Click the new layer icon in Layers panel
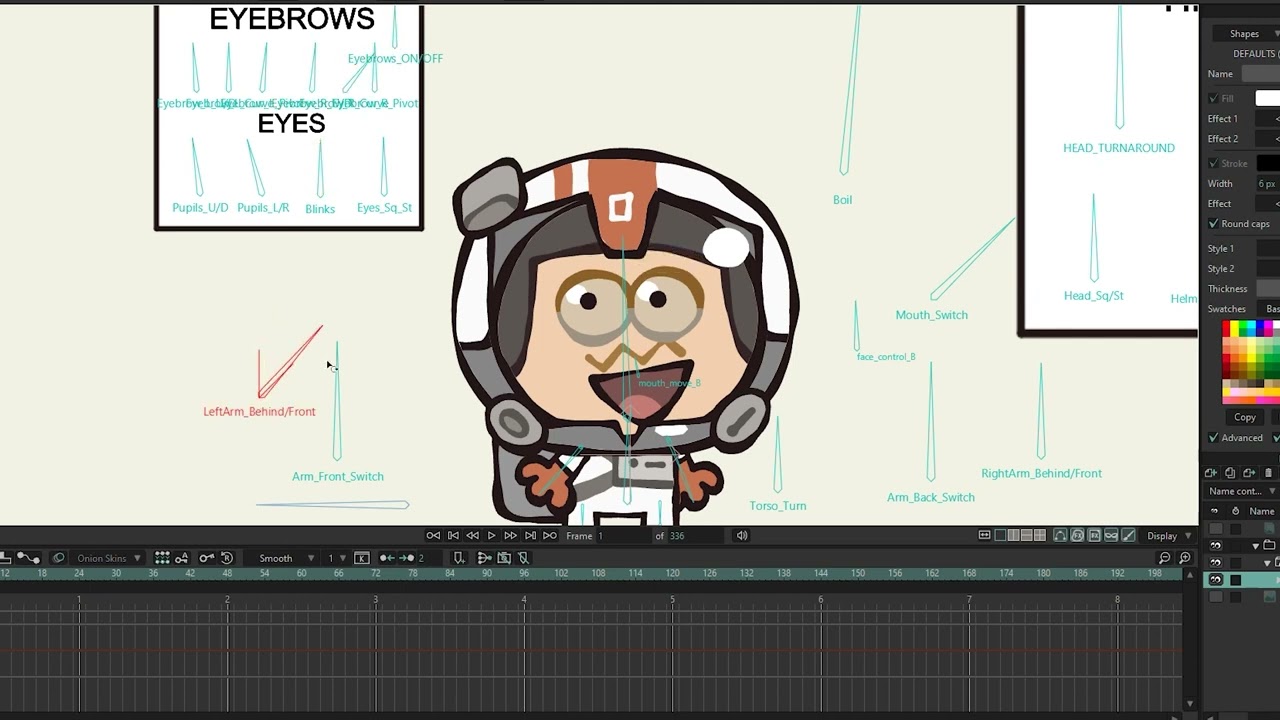Image resolution: width=1280 pixels, height=720 pixels. (x=1211, y=473)
